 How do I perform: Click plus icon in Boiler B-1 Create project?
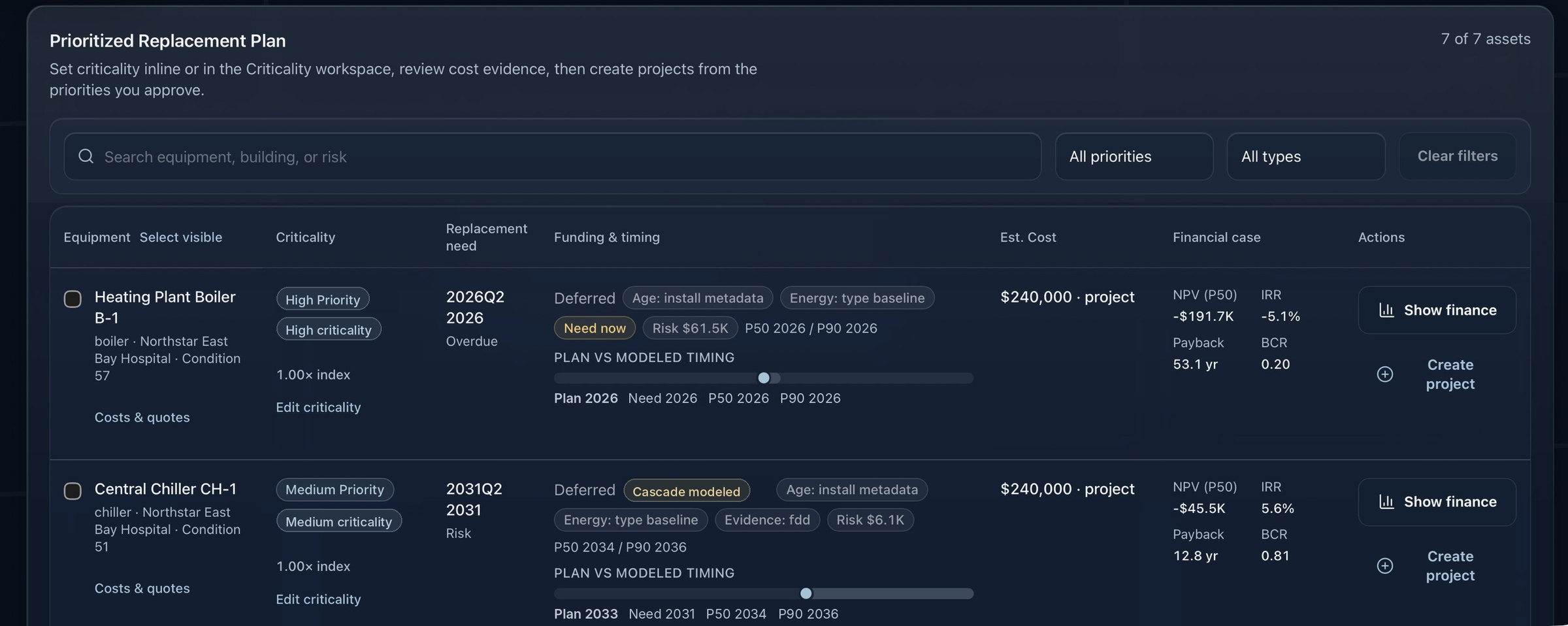(x=1385, y=374)
